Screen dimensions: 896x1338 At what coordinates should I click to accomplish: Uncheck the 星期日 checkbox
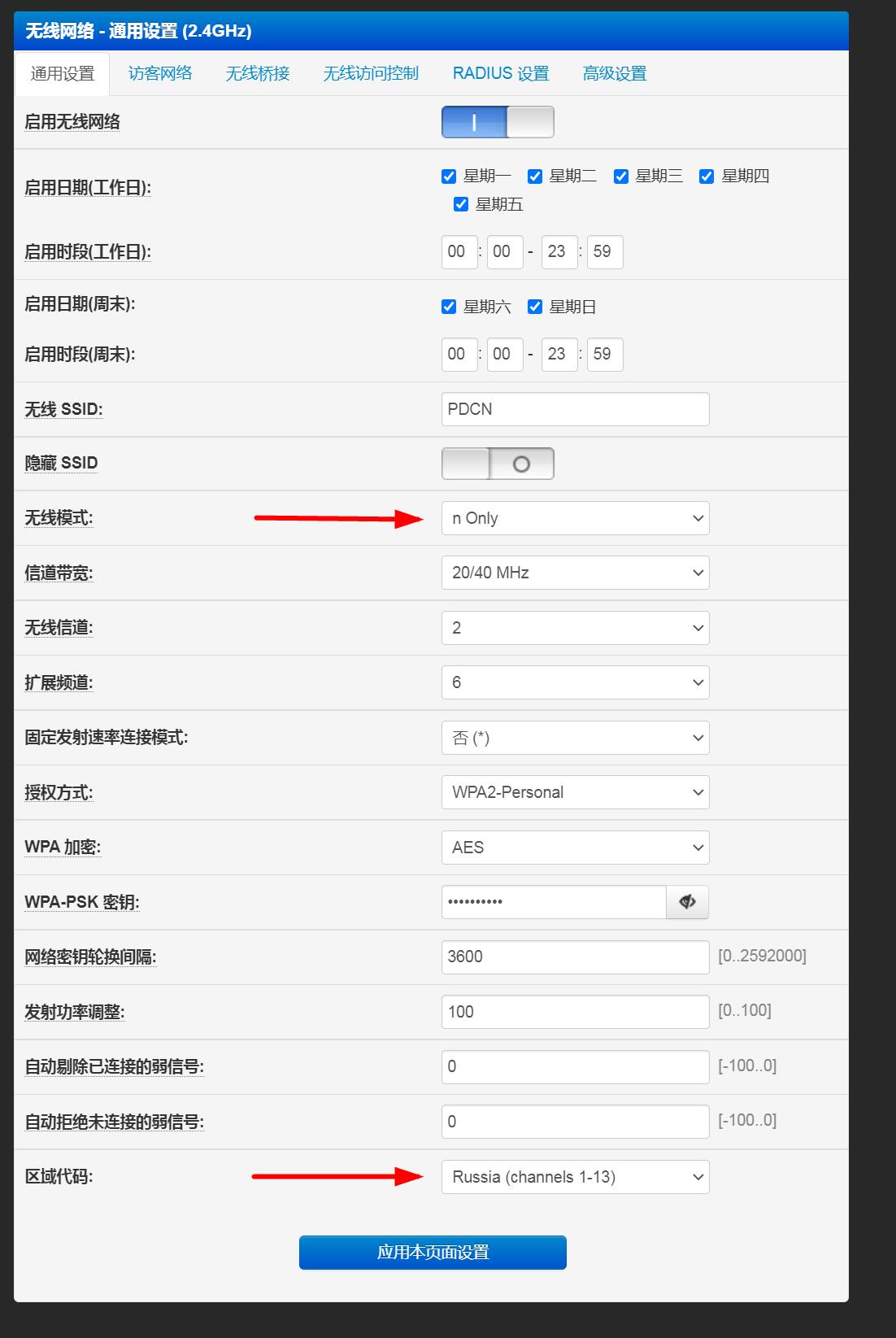pyautogui.click(x=535, y=307)
